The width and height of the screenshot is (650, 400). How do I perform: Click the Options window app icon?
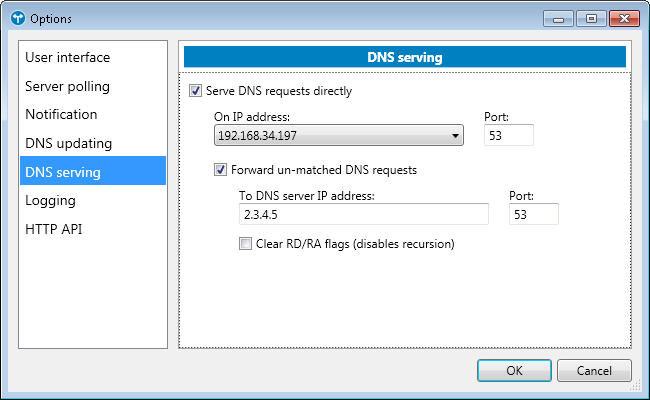[x=16, y=19]
